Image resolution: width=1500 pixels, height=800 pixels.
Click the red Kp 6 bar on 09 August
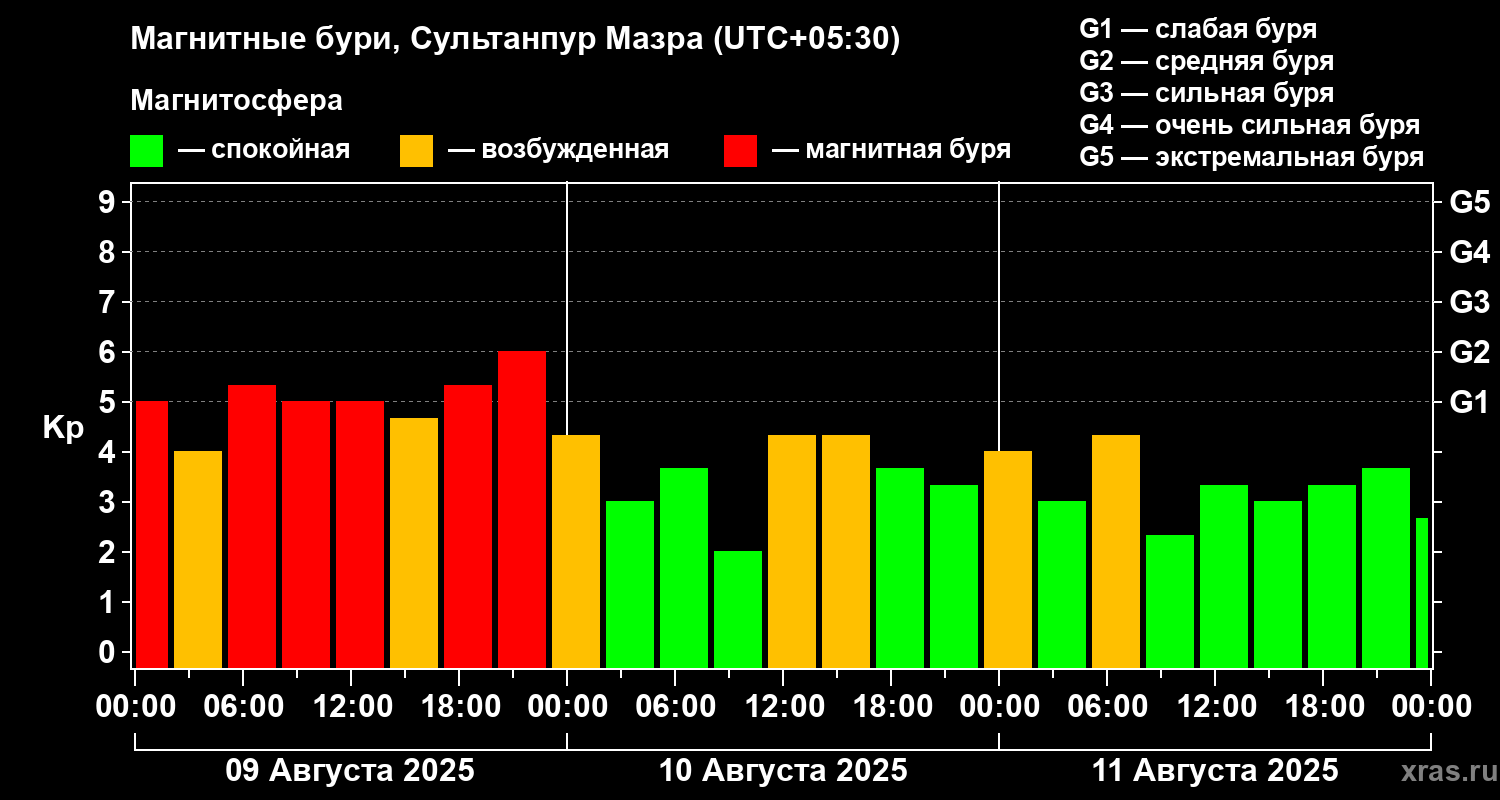coord(522,510)
